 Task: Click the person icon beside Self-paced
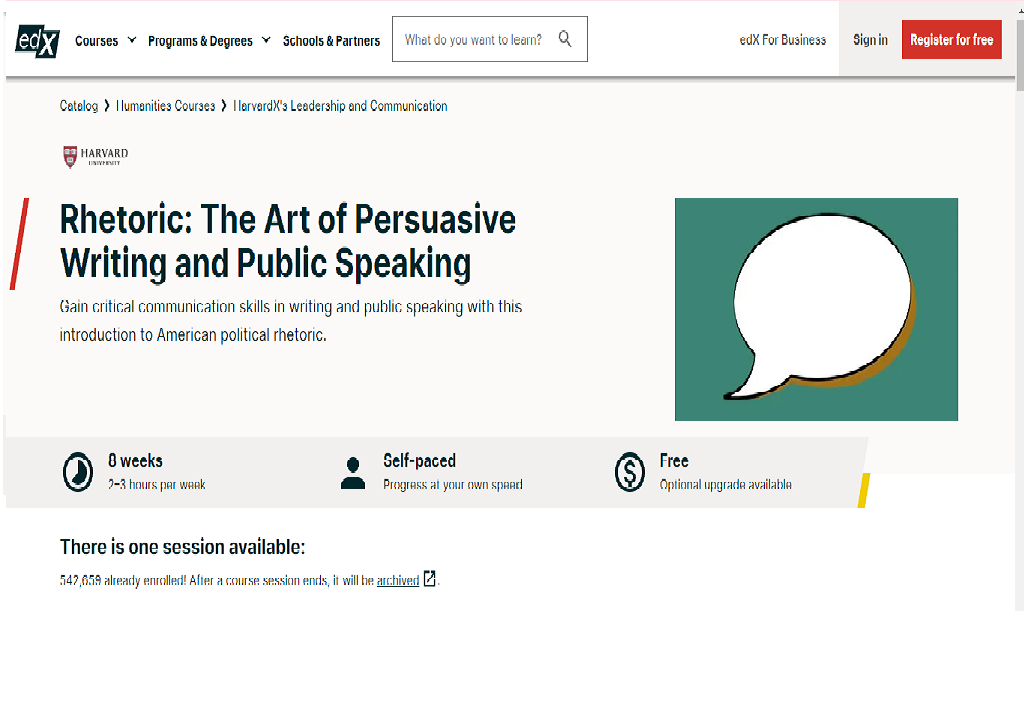click(353, 473)
